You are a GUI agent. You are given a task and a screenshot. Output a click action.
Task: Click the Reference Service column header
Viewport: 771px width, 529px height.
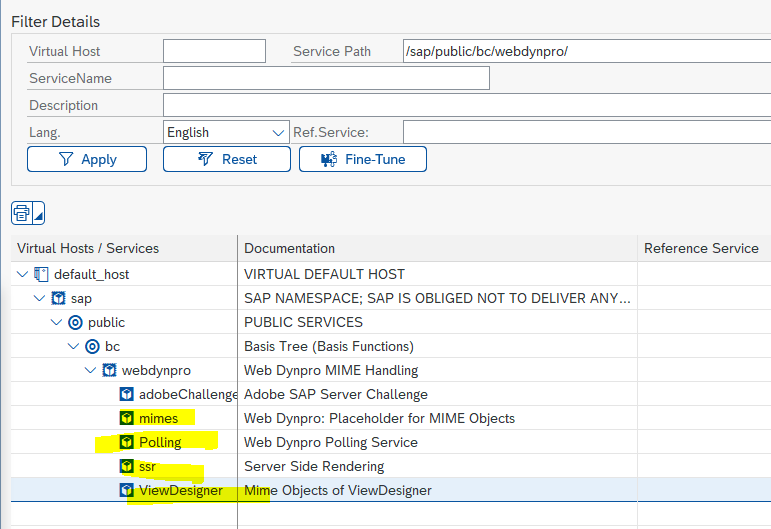(x=704, y=248)
